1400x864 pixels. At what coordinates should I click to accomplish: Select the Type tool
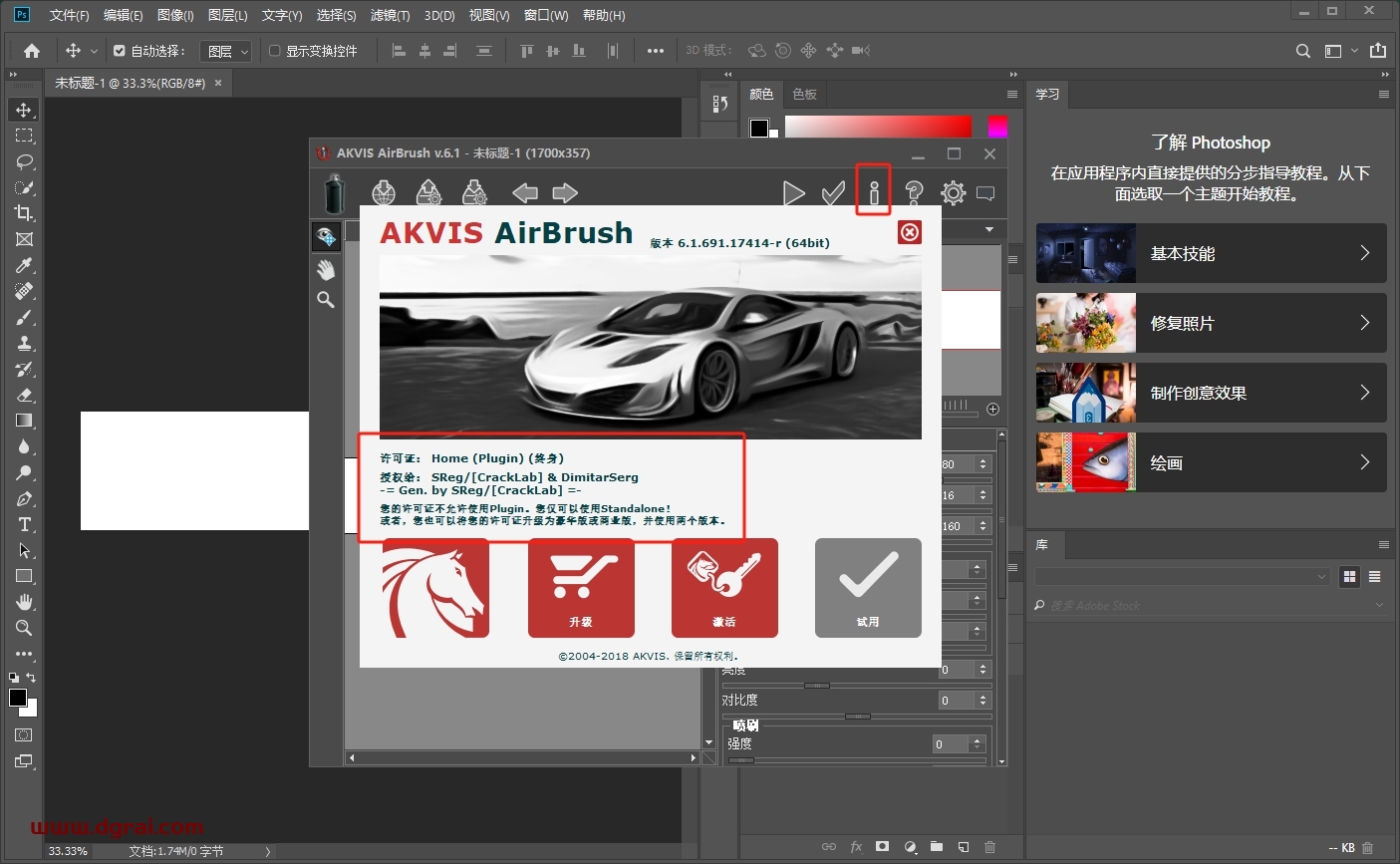click(x=24, y=525)
